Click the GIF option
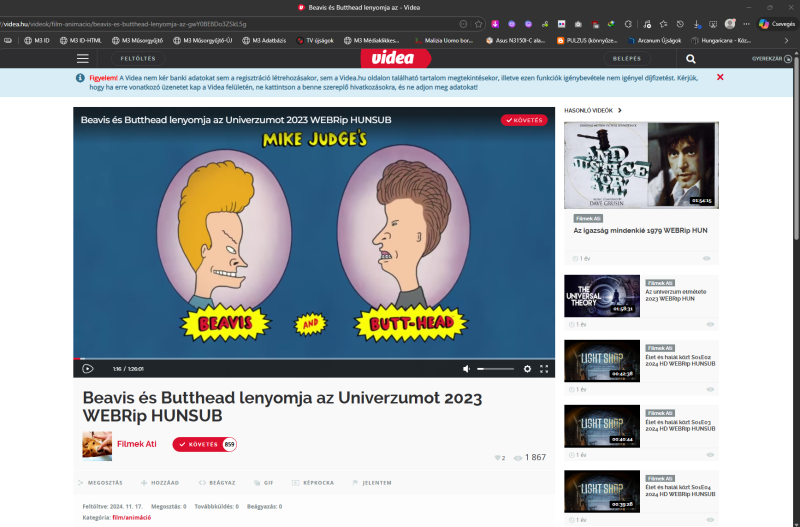Viewport: 800px width, 527px height. tap(264, 483)
